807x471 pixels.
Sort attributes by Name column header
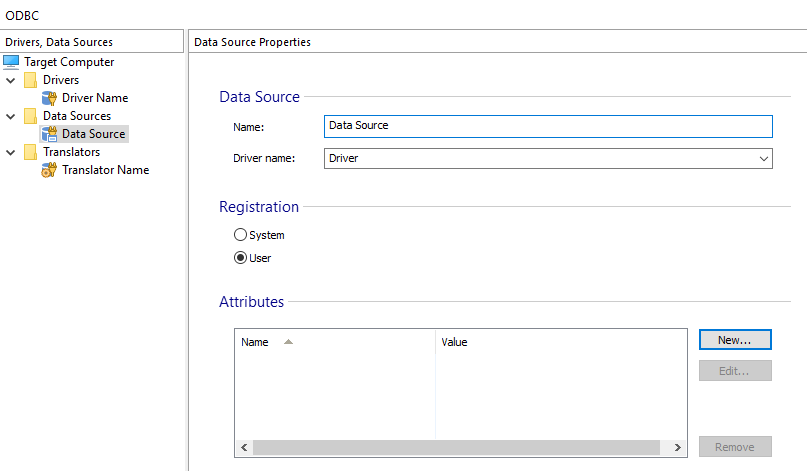pos(335,342)
